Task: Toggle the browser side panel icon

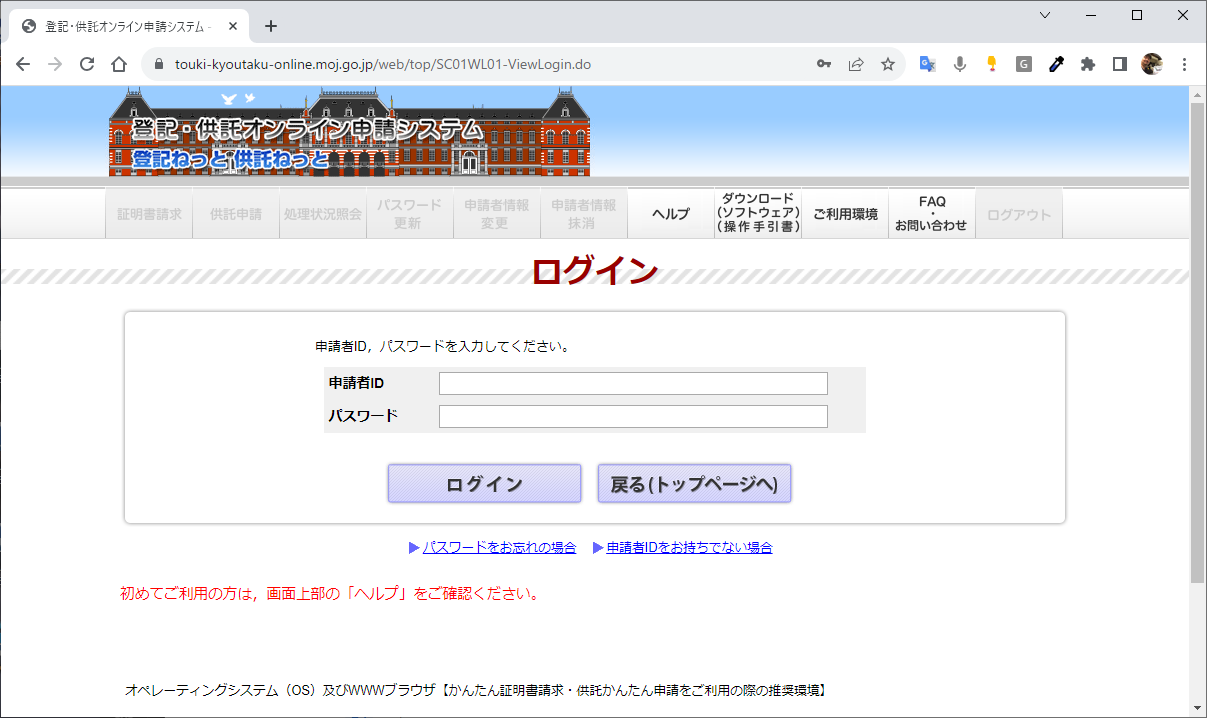Action: click(1120, 64)
